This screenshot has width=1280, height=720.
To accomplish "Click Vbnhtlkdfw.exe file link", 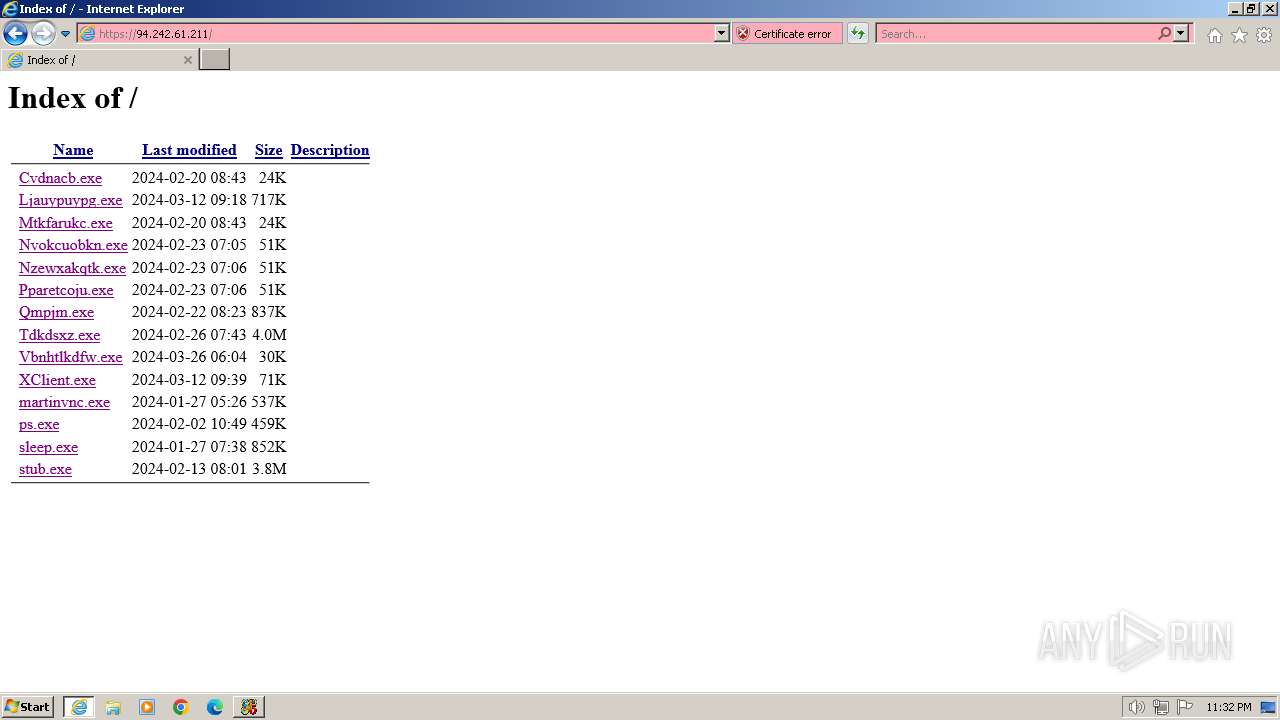I will (71, 357).
